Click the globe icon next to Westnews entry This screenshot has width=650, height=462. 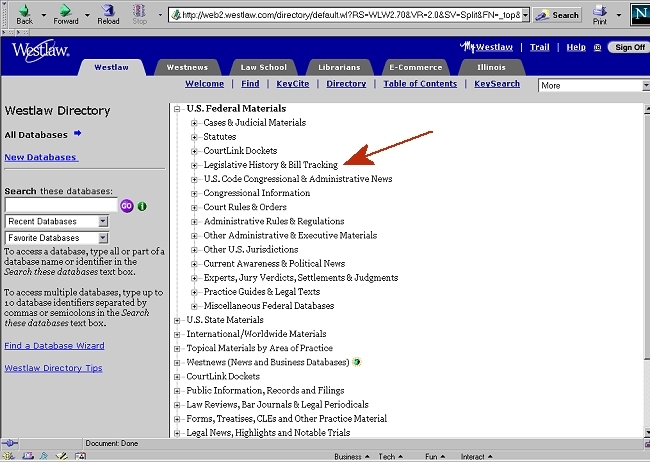357,362
